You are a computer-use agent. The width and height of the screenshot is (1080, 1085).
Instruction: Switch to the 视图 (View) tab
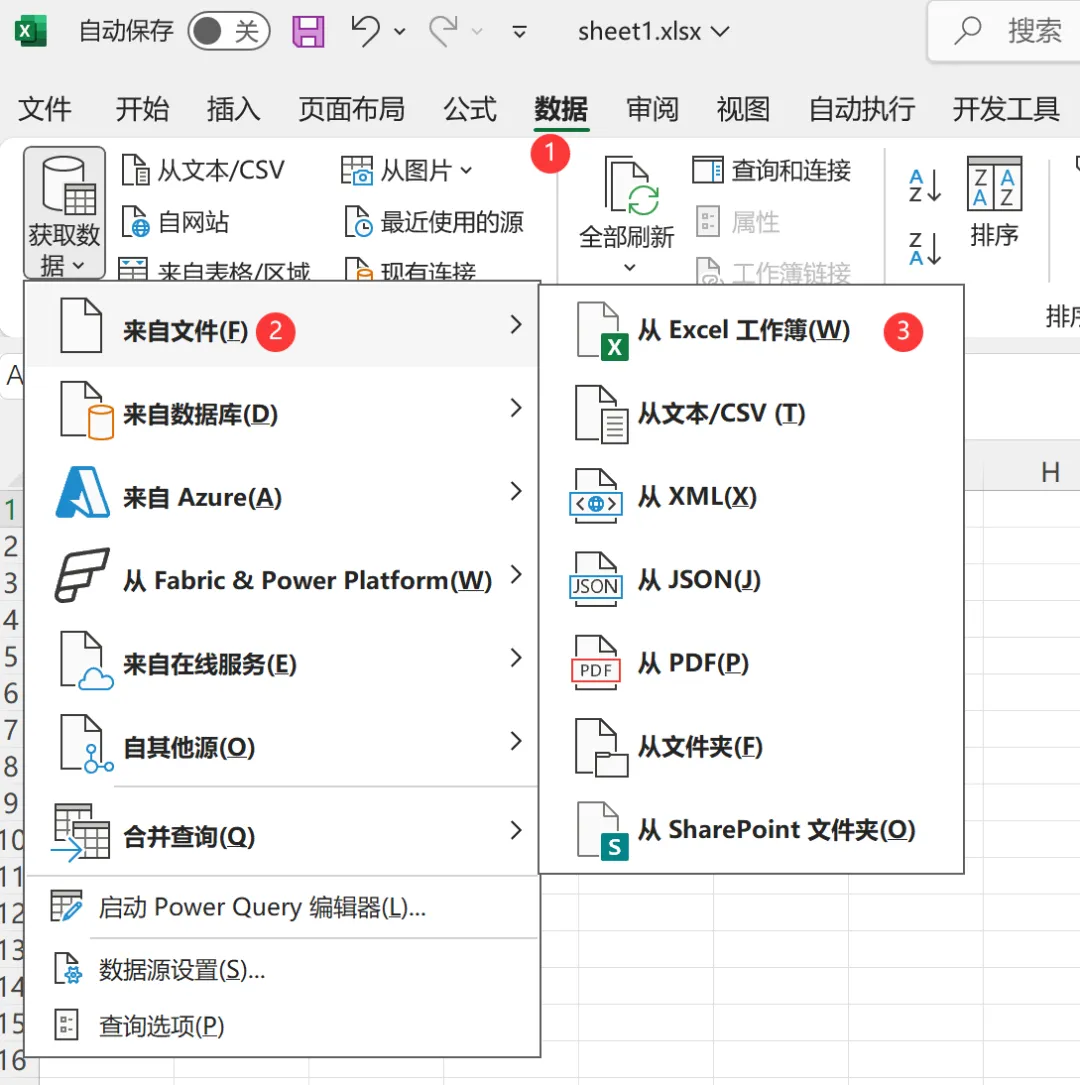tap(743, 109)
